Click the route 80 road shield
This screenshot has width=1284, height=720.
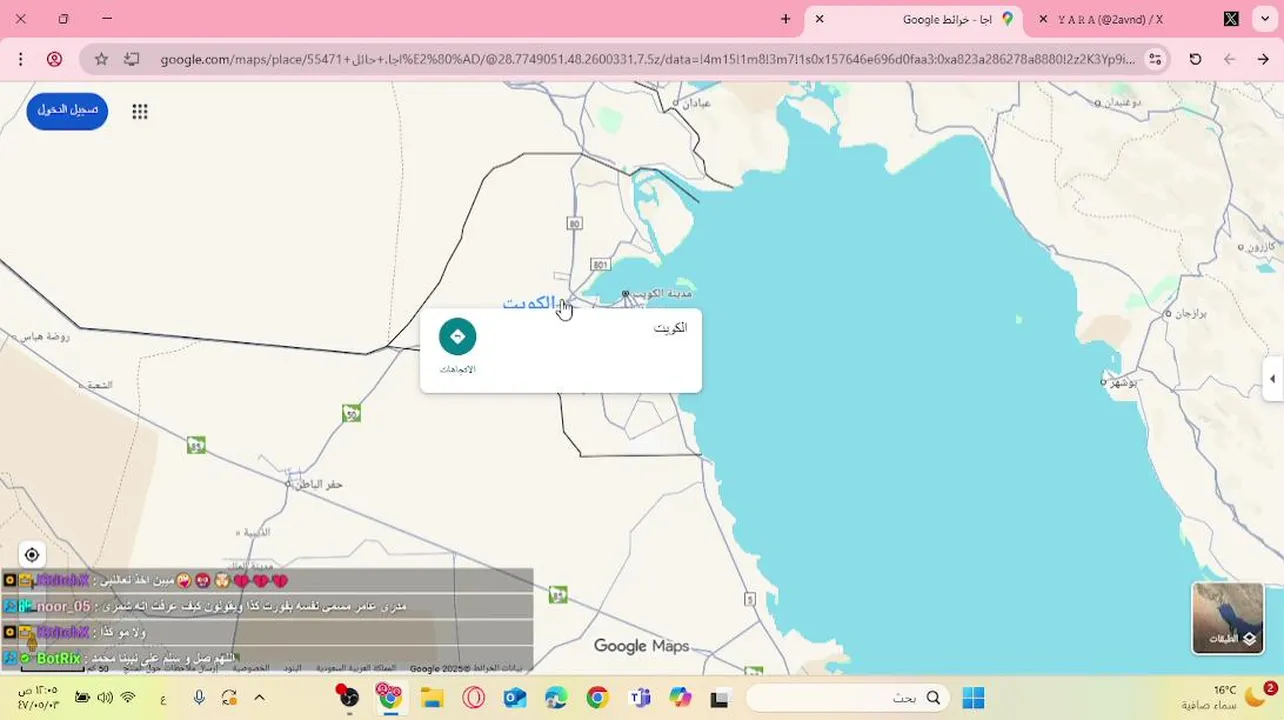[574, 223]
